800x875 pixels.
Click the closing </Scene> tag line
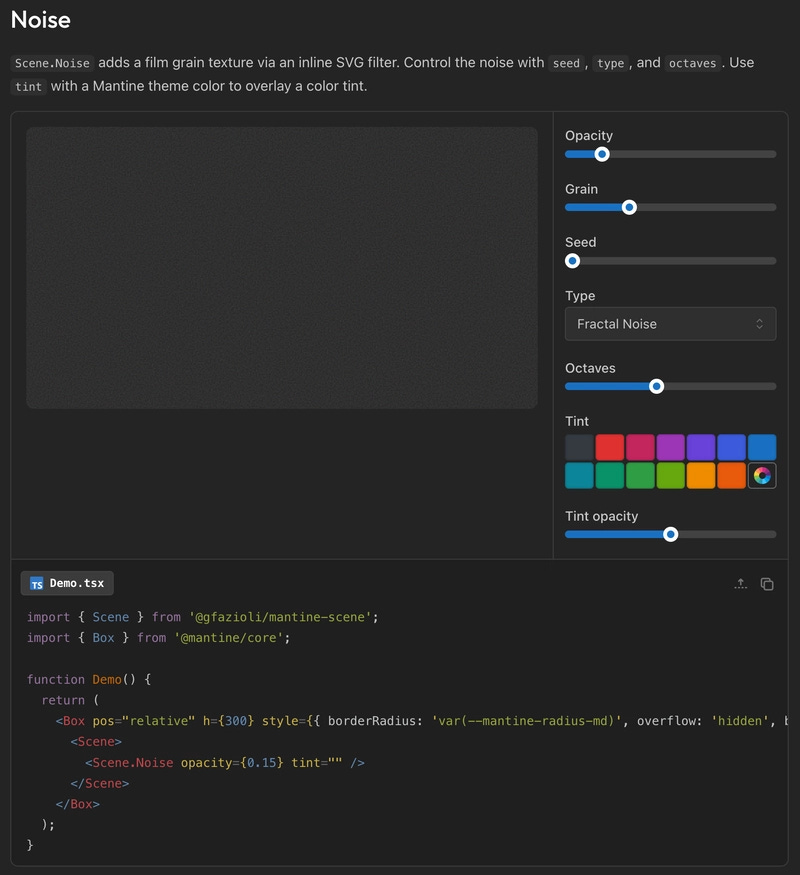tap(100, 783)
